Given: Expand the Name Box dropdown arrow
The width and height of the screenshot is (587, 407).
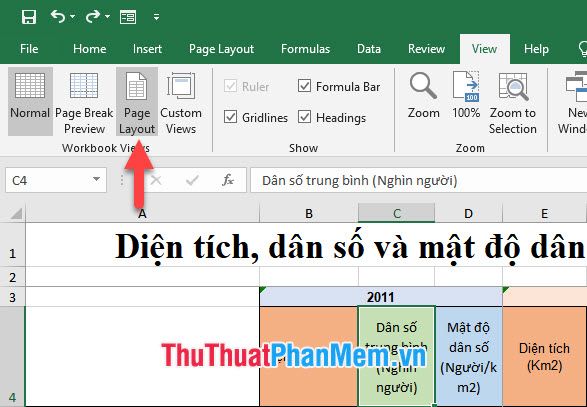Looking at the screenshot, I should (97, 180).
